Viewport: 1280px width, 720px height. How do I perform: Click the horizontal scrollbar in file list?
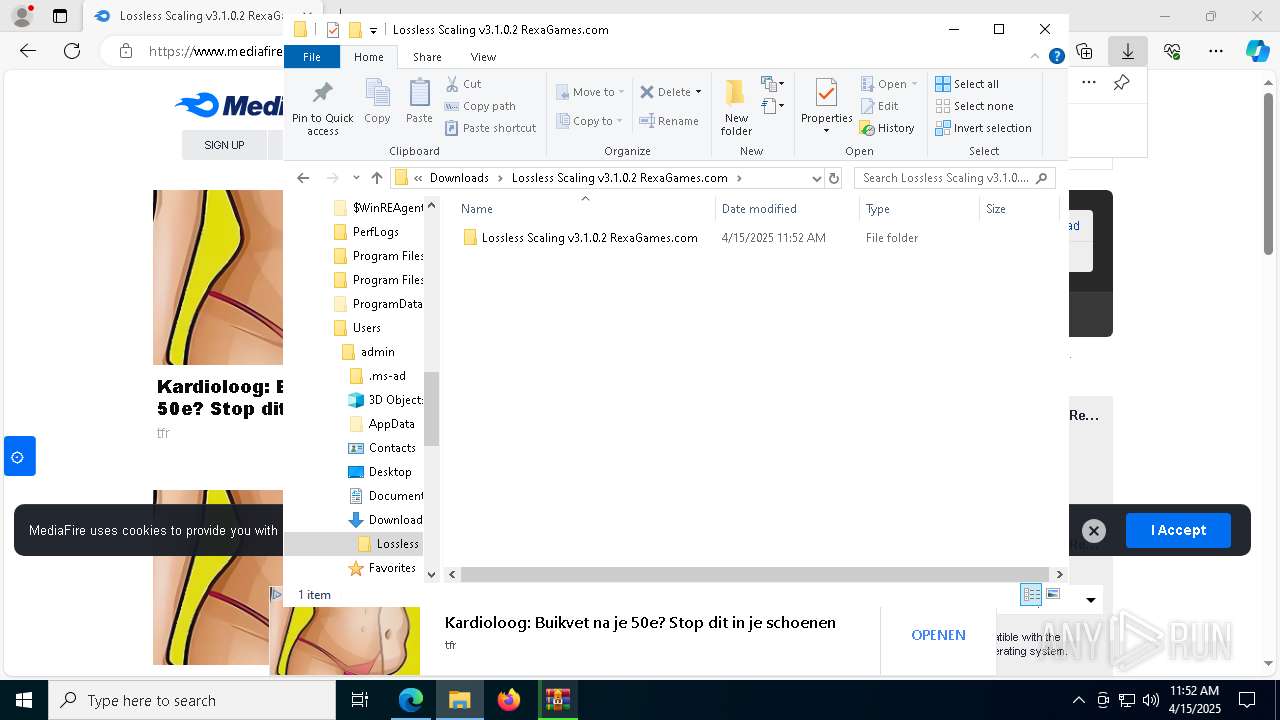(x=757, y=574)
